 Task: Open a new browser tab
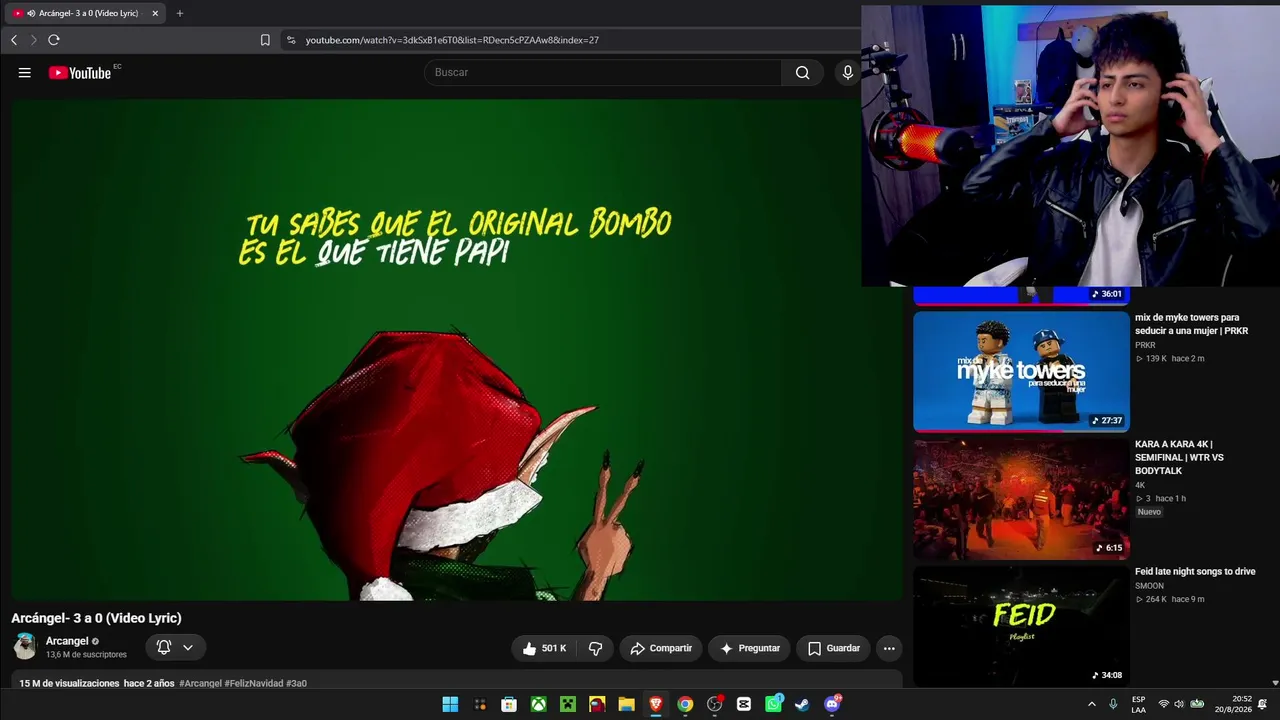180,13
